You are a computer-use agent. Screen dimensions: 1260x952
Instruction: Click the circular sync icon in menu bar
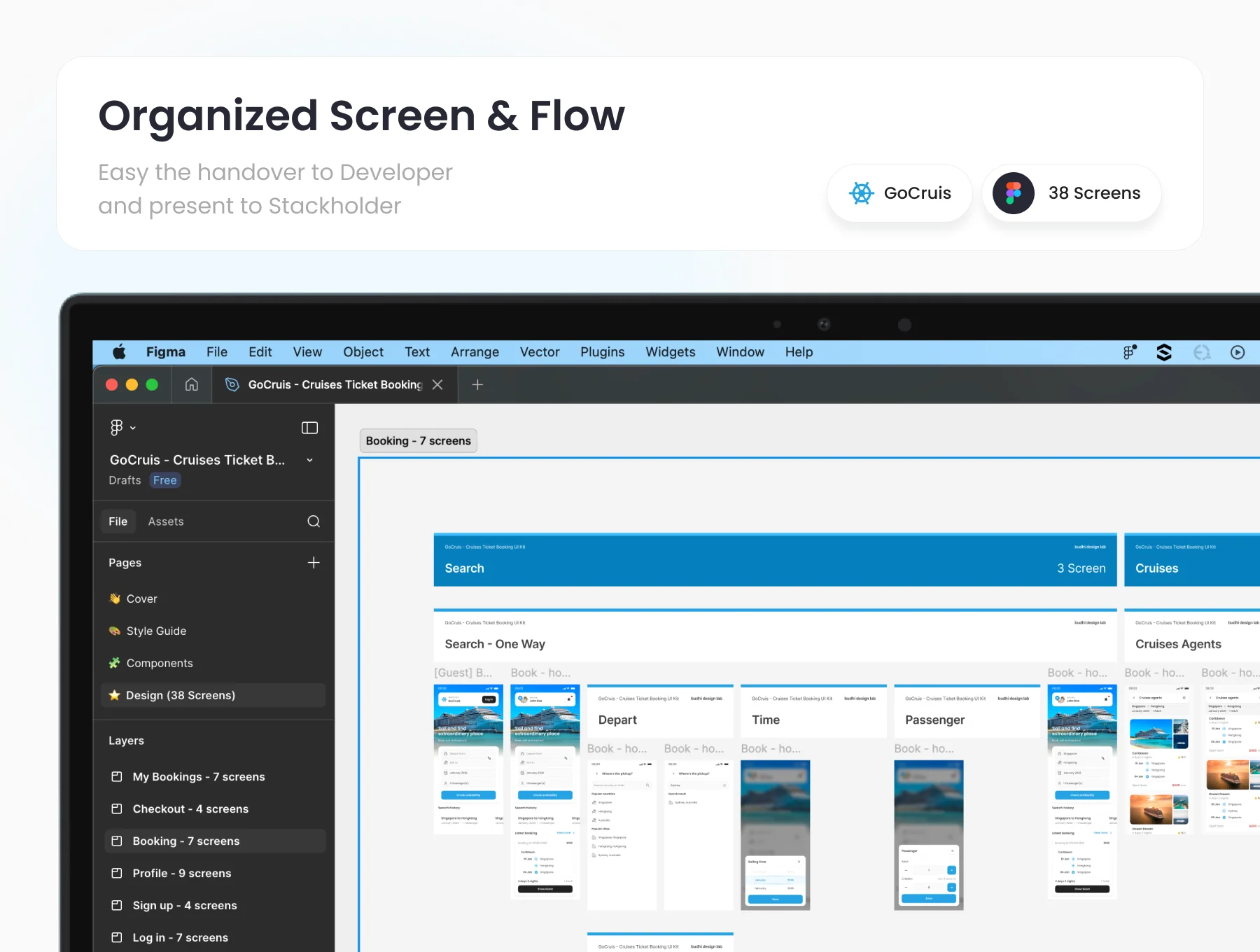[1202, 352]
